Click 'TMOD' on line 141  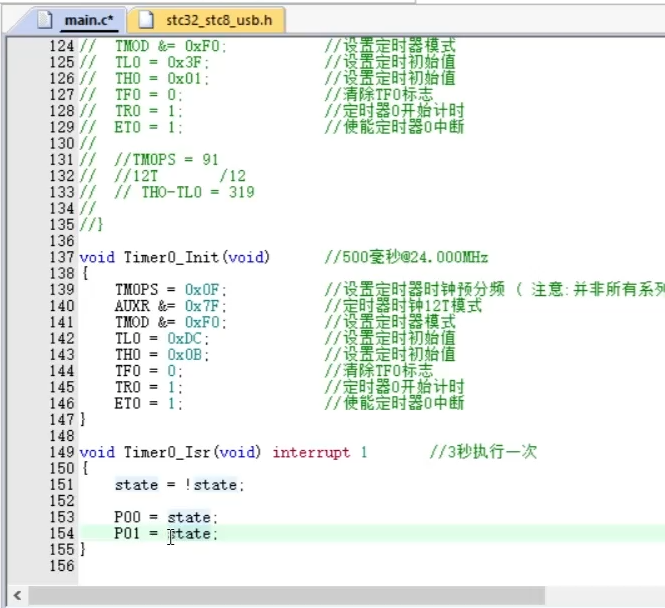tap(132, 322)
